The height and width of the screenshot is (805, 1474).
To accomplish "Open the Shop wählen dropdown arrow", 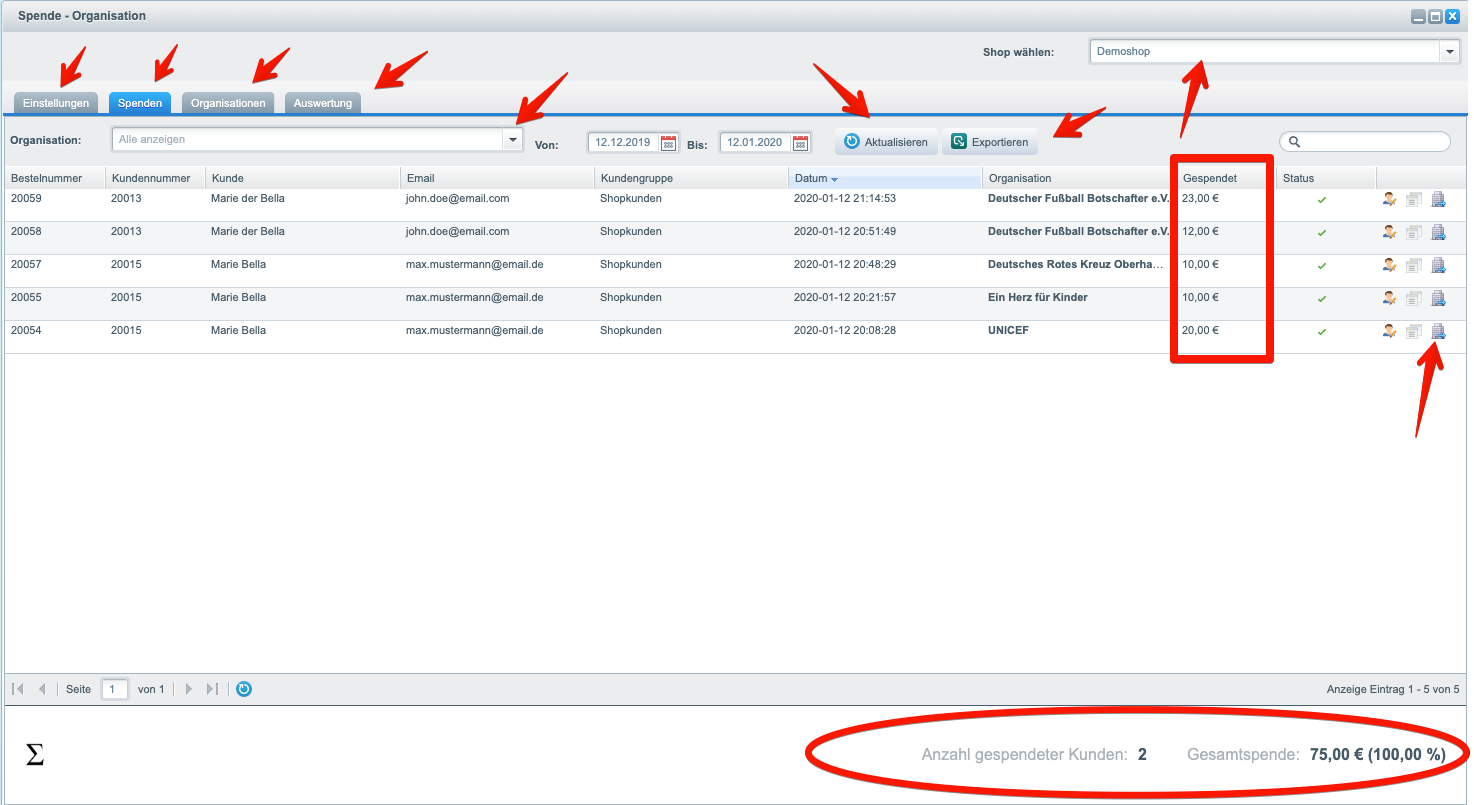I will point(1450,51).
